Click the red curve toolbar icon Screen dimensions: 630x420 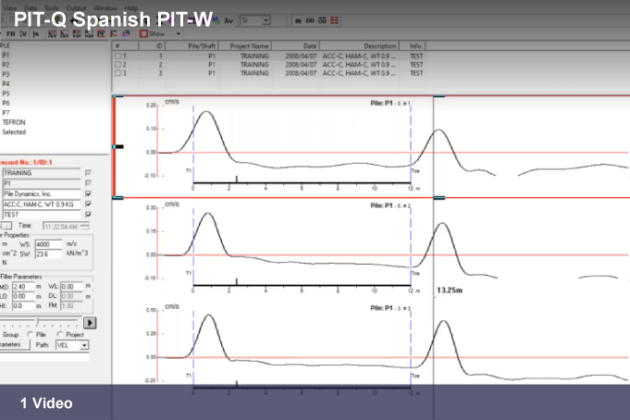click(114, 34)
